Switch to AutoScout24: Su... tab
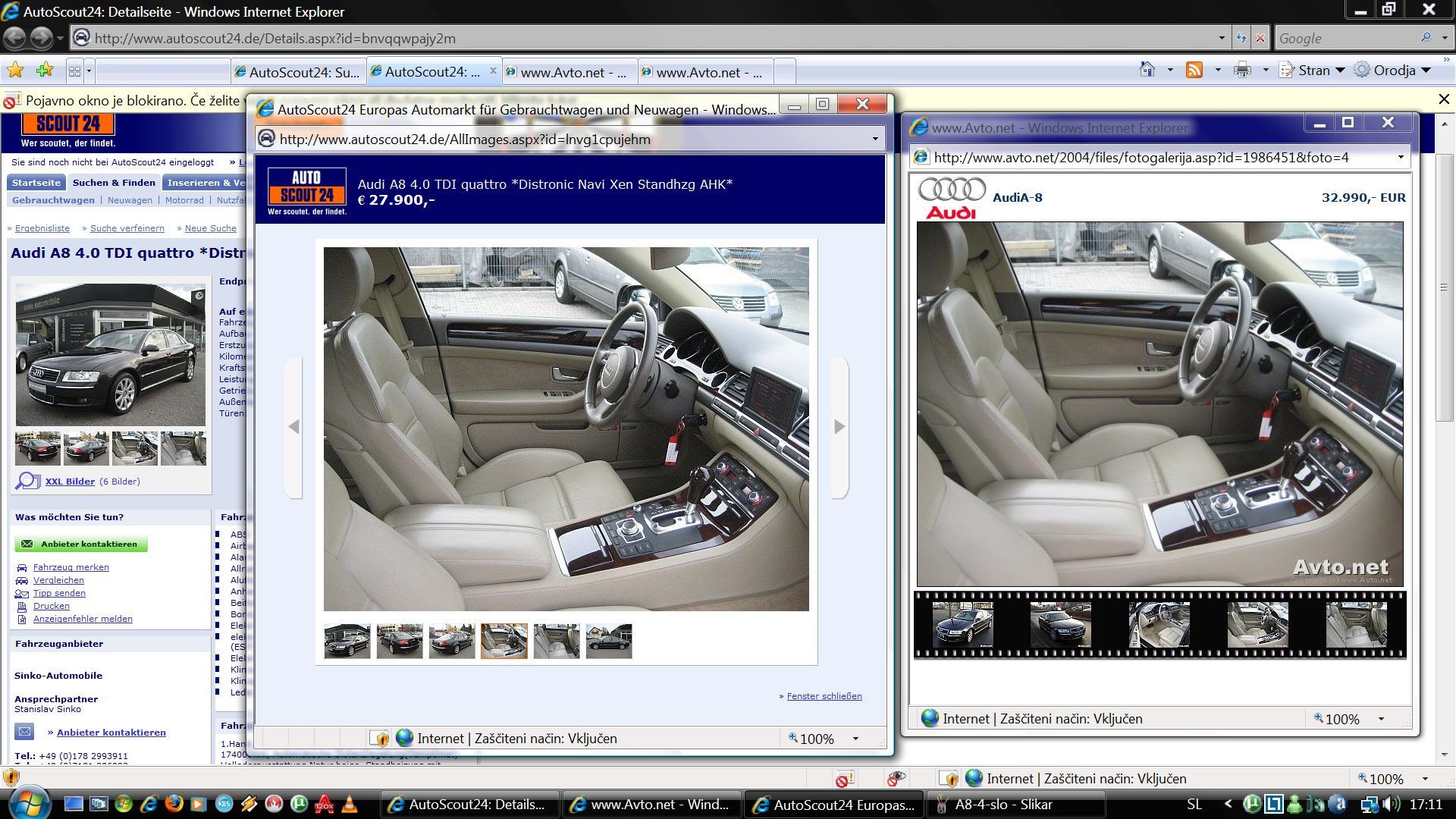 298,72
